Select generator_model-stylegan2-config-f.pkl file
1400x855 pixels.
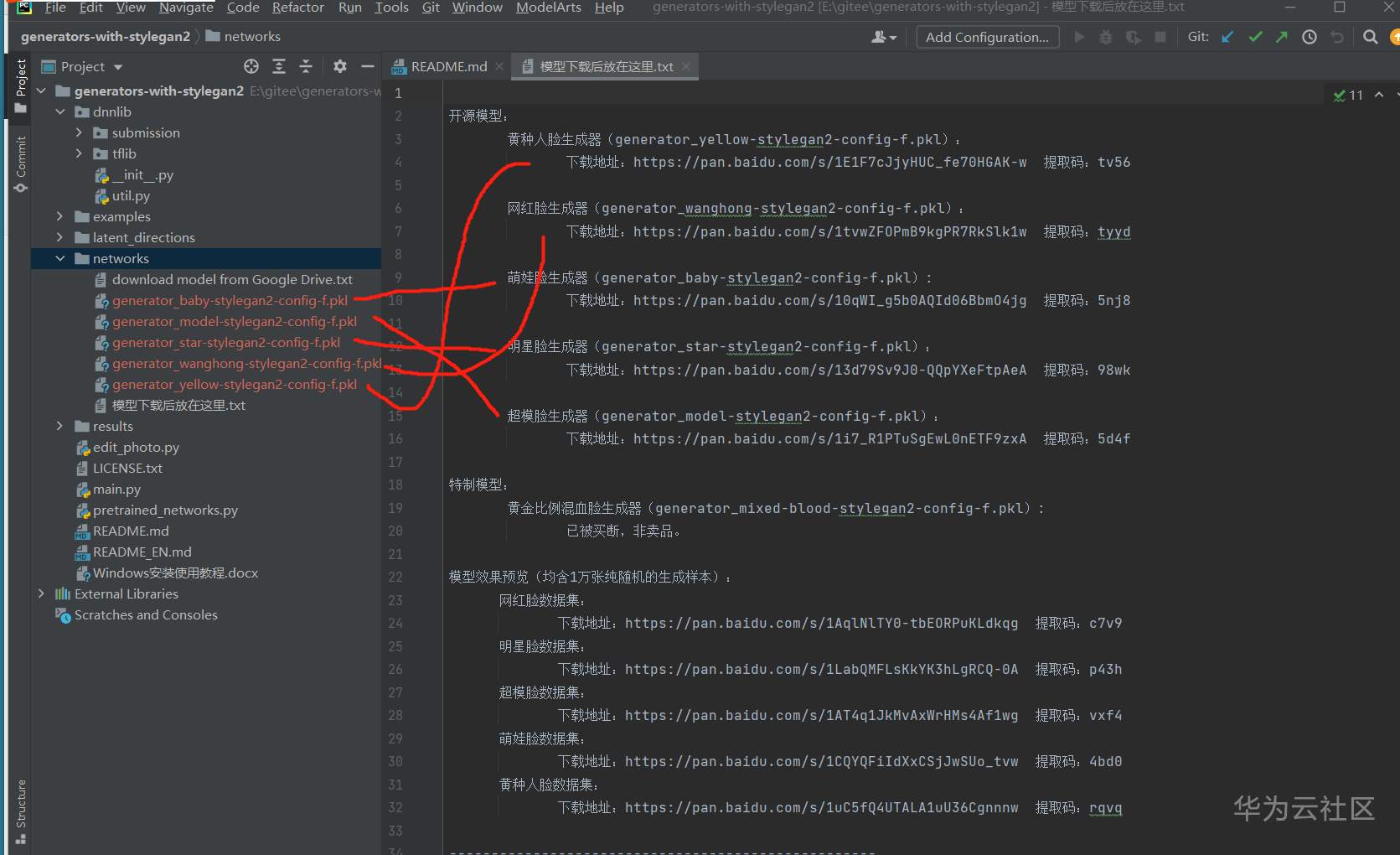point(226,321)
